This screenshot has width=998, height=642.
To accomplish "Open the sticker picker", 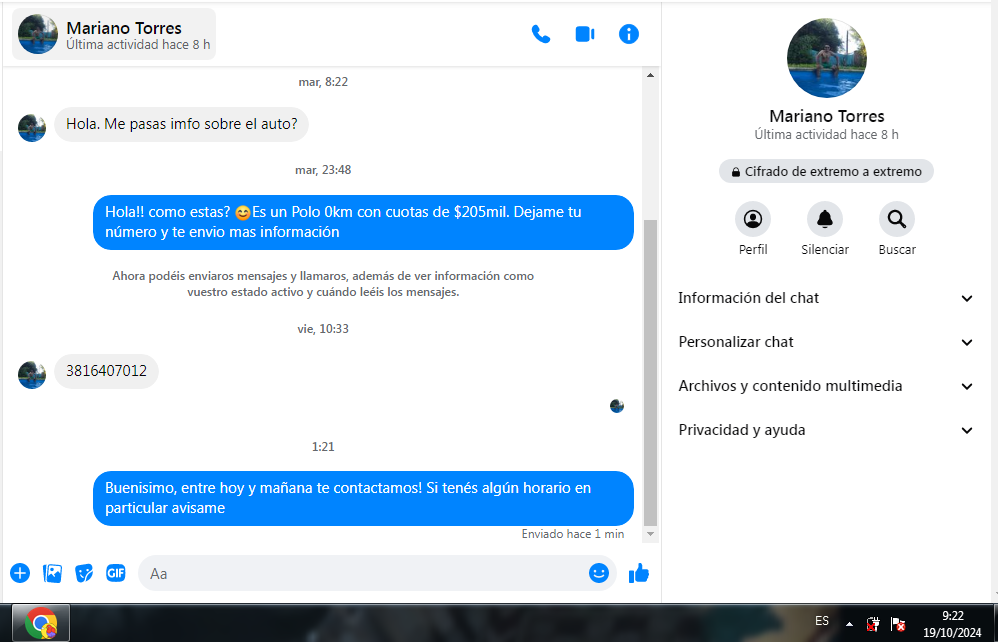I will (x=84, y=573).
